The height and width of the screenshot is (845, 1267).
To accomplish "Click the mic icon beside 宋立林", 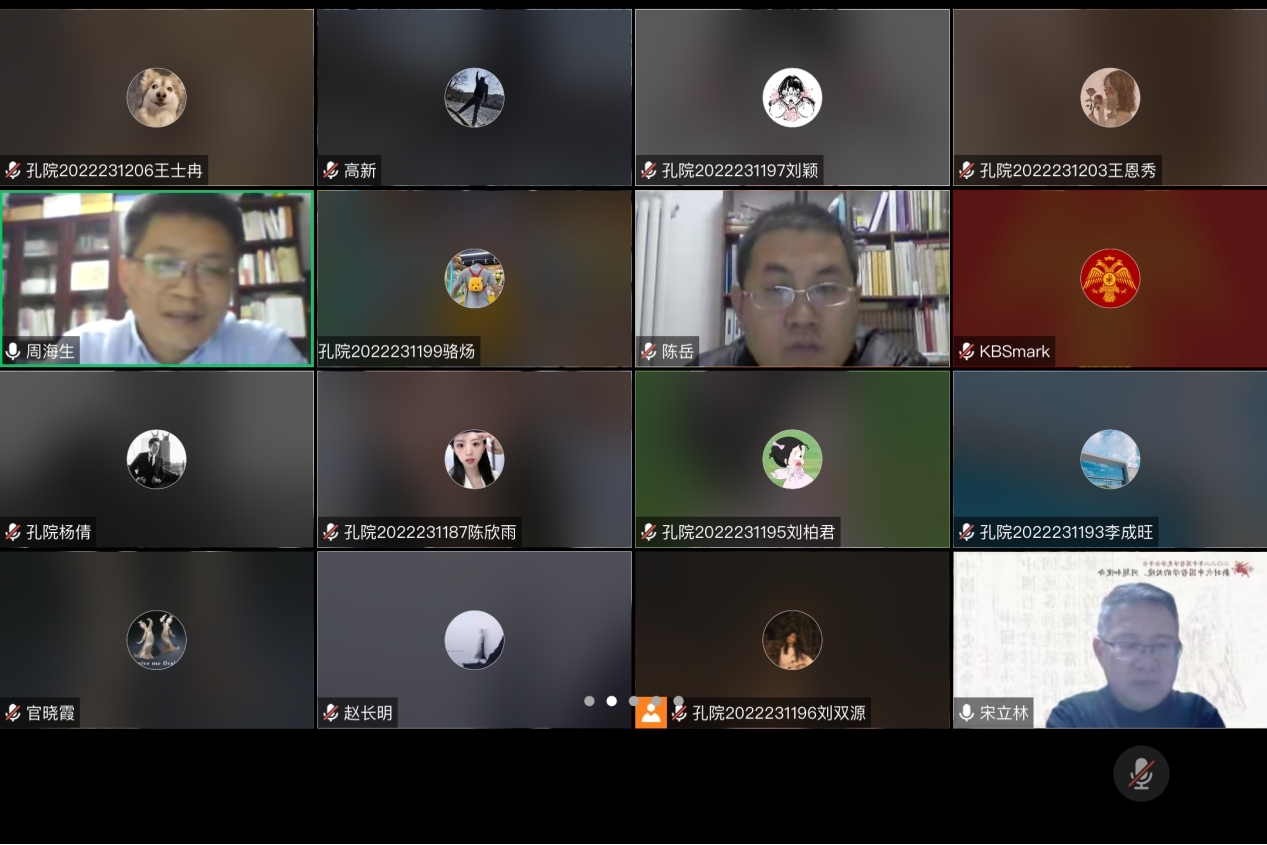I will click(x=966, y=713).
